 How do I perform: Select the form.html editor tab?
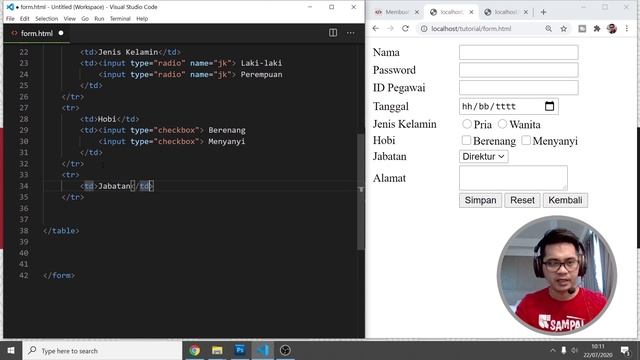tap(37, 33)
